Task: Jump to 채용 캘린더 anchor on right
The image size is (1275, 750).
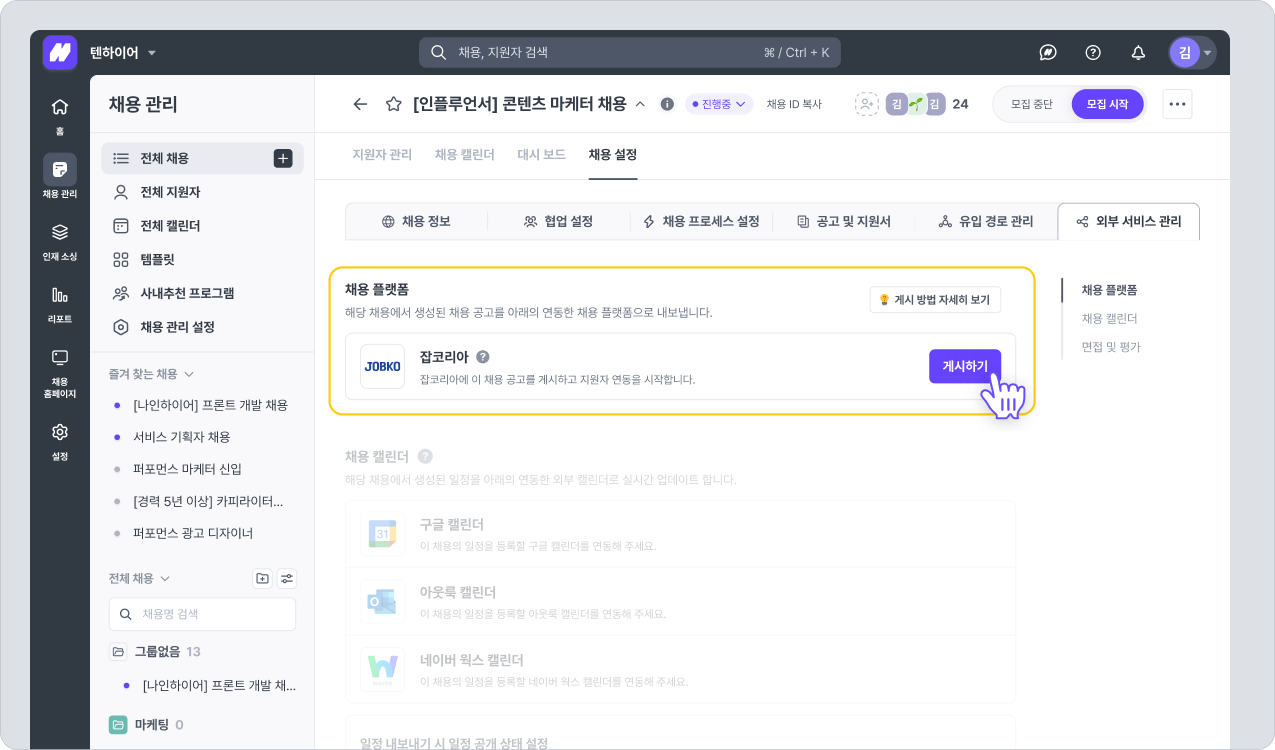Action: point(1109,318)
